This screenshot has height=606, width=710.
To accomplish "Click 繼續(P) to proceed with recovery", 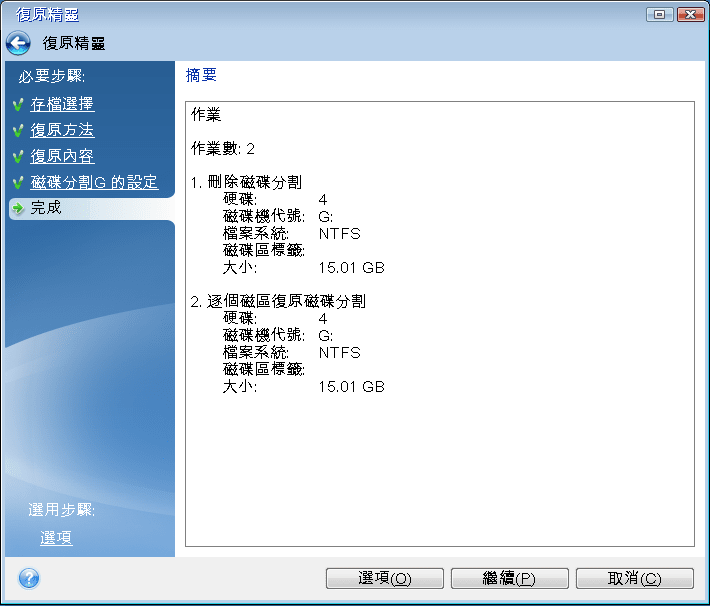I will tap(509, 578).
